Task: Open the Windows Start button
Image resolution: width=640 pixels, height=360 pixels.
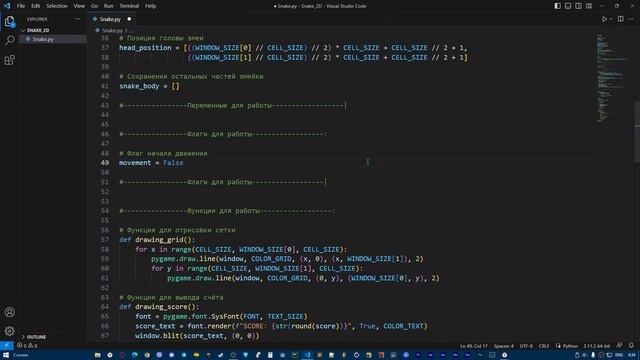Action: point(6,355)
